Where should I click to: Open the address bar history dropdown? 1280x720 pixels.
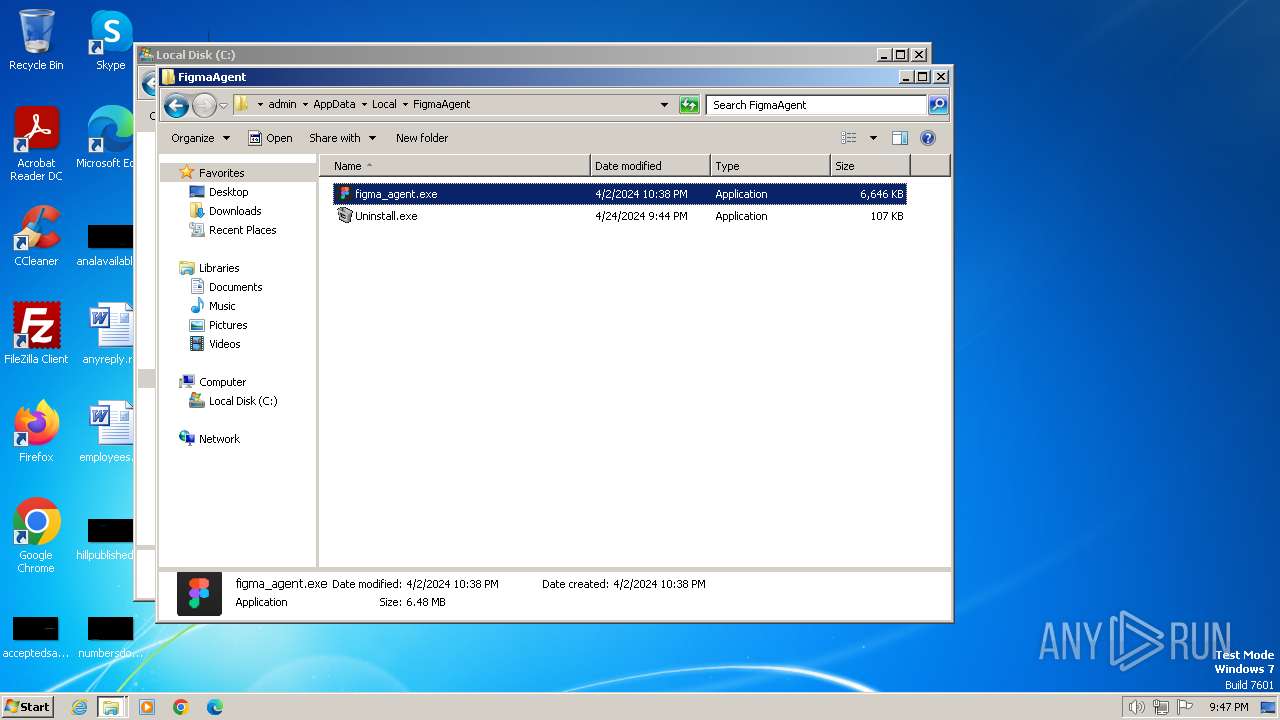coord(664,104)
